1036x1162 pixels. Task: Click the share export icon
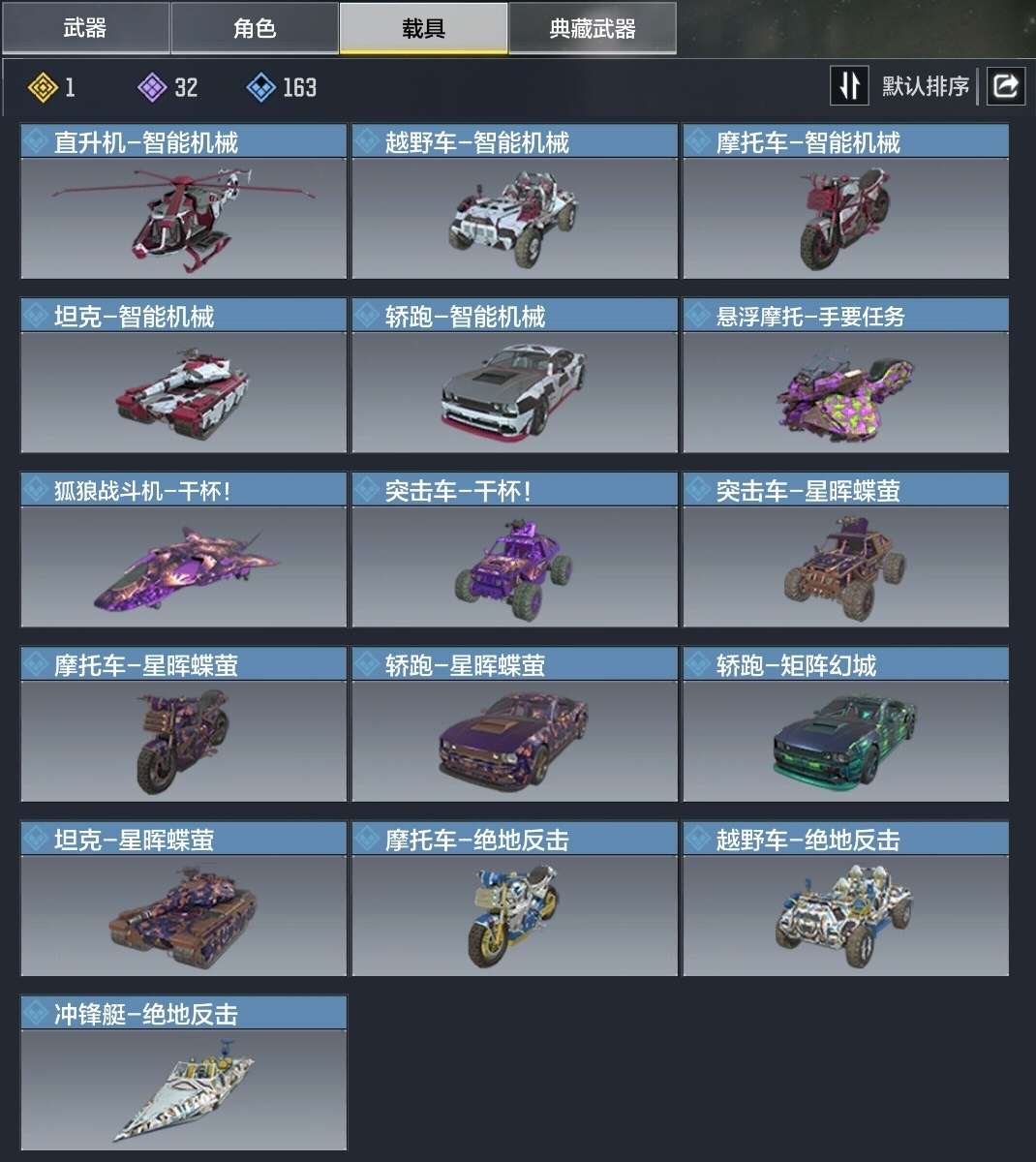[x=1006, y=86]
